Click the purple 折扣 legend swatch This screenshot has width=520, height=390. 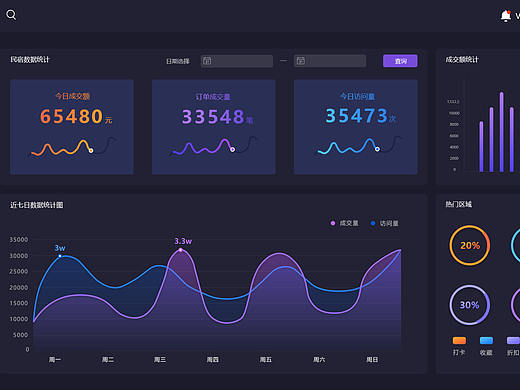pos(513,340)
